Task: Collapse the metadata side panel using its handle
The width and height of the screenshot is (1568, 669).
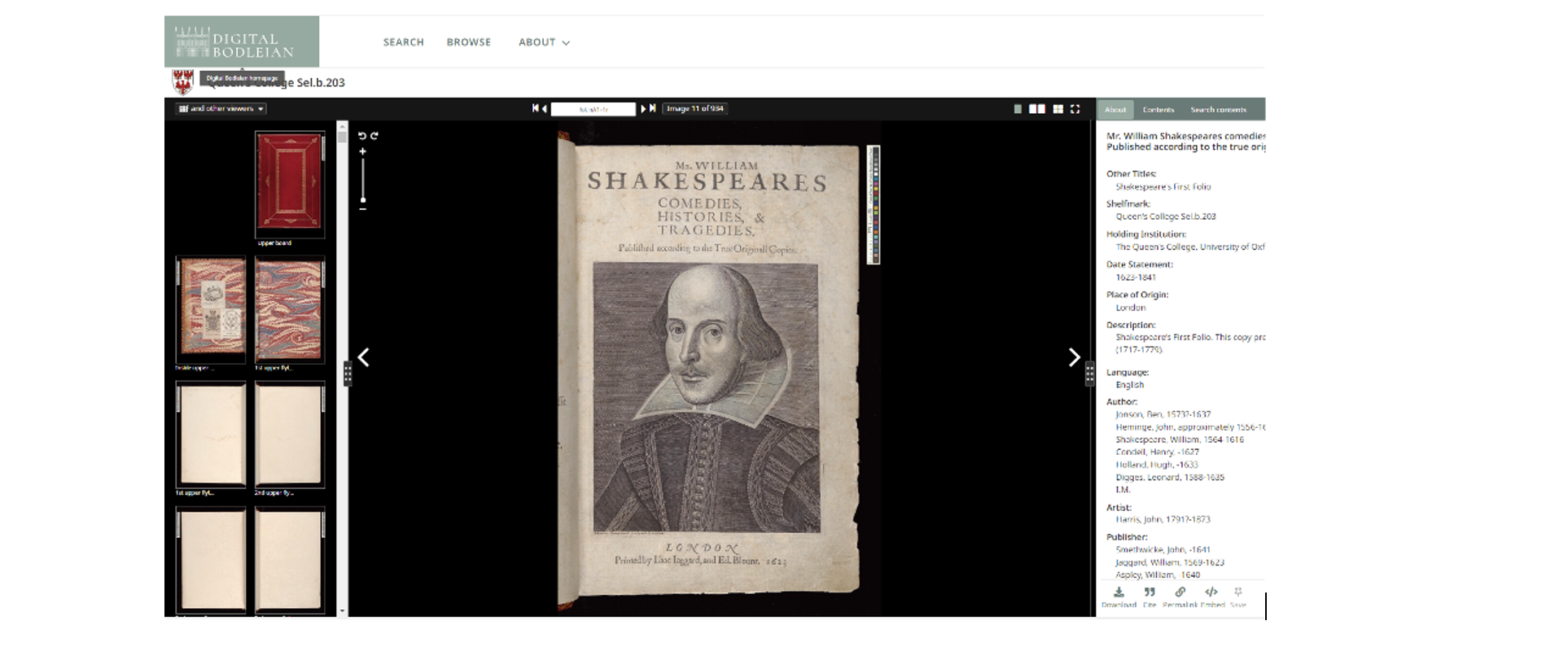Action: click(x=1089, y=374)
